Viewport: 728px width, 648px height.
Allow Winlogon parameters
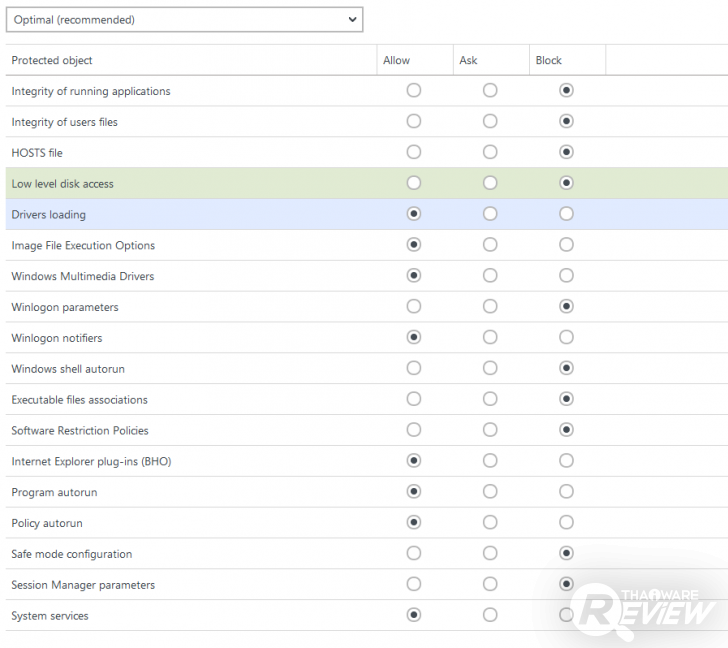[x=414, y=307]
